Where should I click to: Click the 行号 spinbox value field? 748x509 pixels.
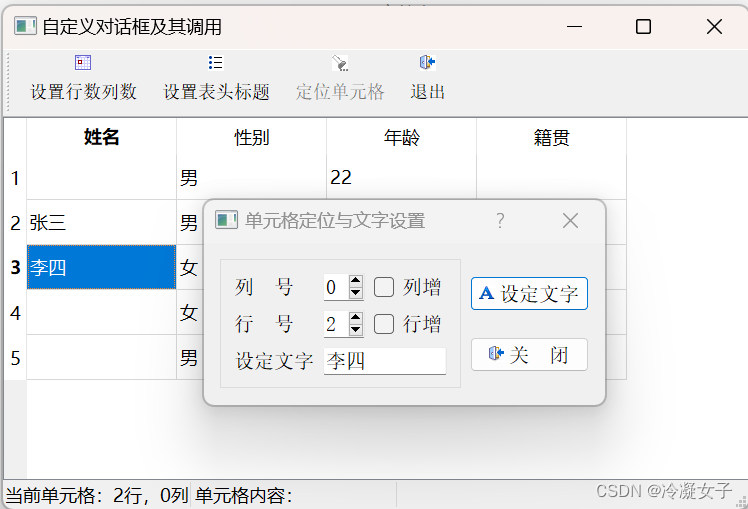tap(336, 324)
